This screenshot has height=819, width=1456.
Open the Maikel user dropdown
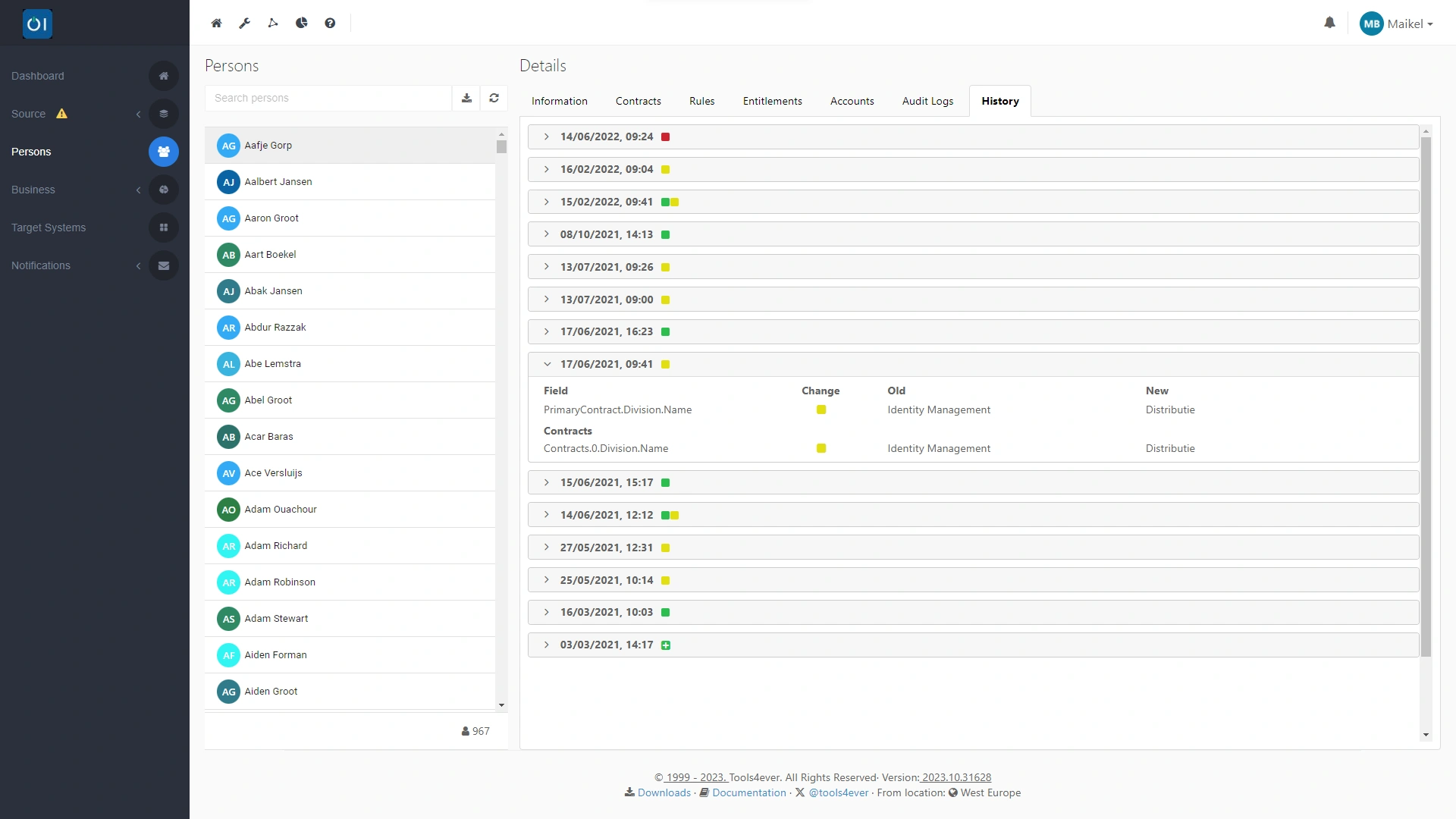(1410, 24)
